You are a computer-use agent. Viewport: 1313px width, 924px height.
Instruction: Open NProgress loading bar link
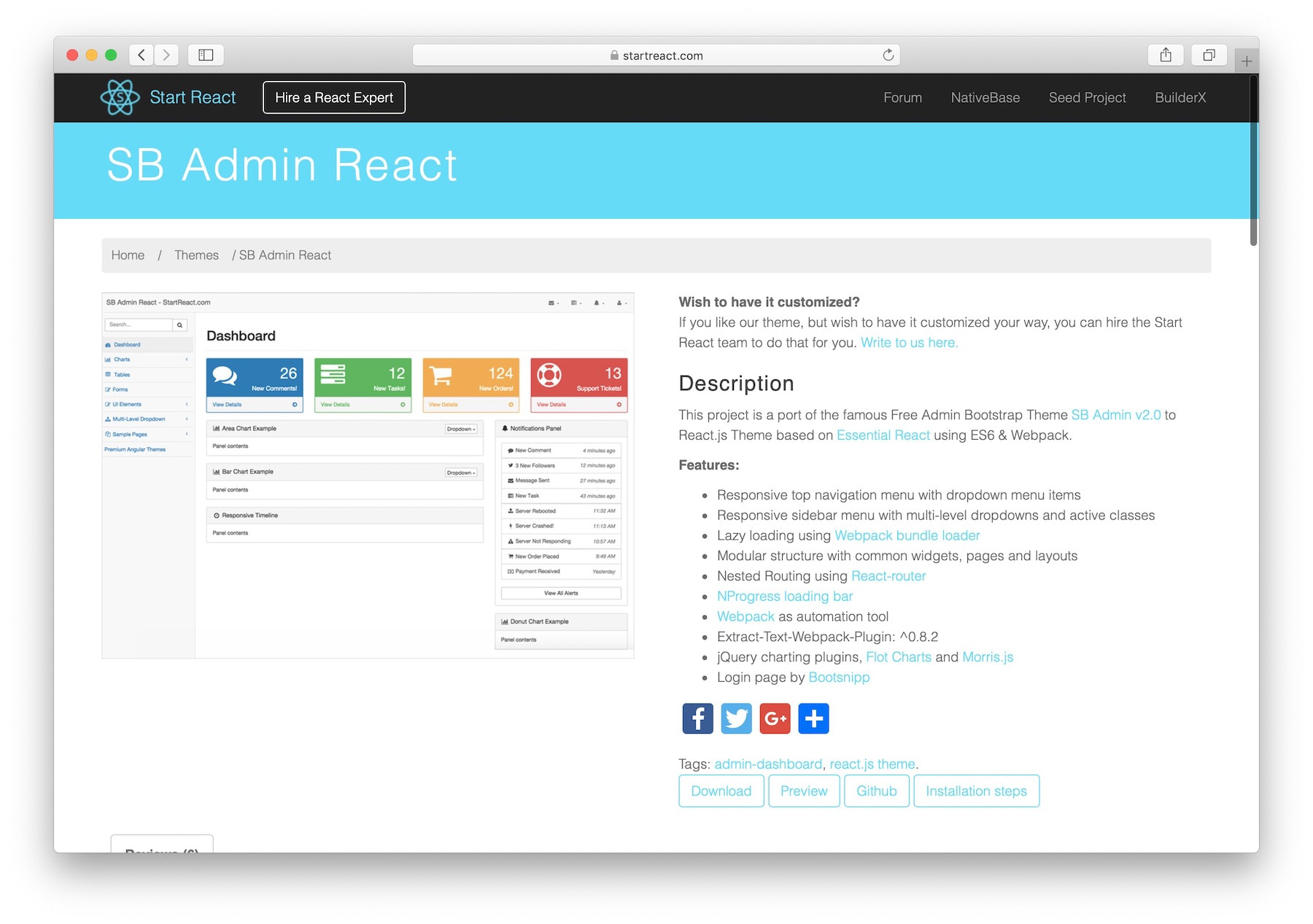tap(784, 597)
